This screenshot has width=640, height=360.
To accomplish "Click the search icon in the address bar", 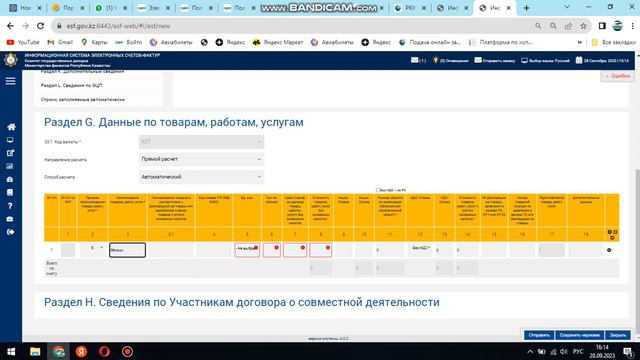I will click(538, 26).
